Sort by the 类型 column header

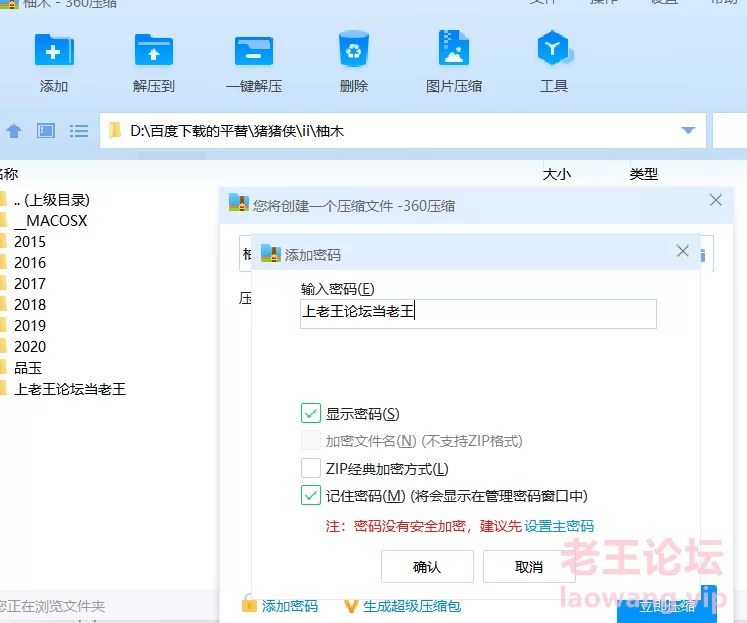tap(643, 174)
